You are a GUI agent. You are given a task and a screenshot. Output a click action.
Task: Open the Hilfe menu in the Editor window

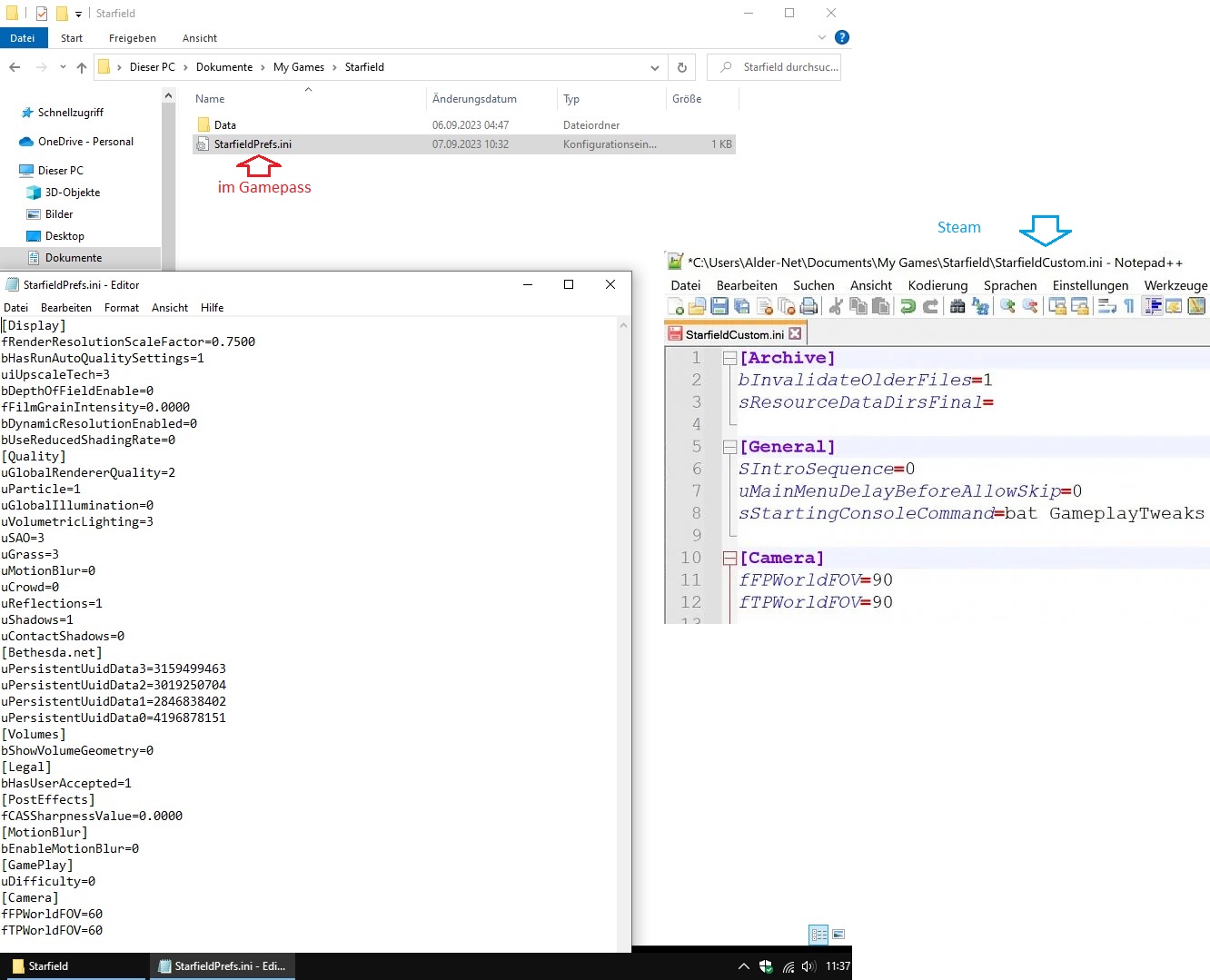tap(212, 308)
